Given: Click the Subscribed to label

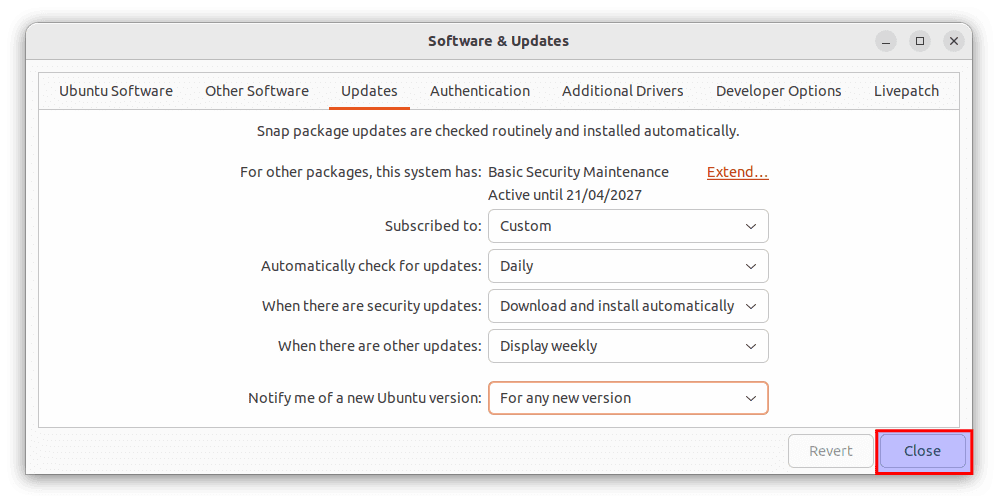Looking at the screenshot, I should pyautogui.click(x=433, y=226).
